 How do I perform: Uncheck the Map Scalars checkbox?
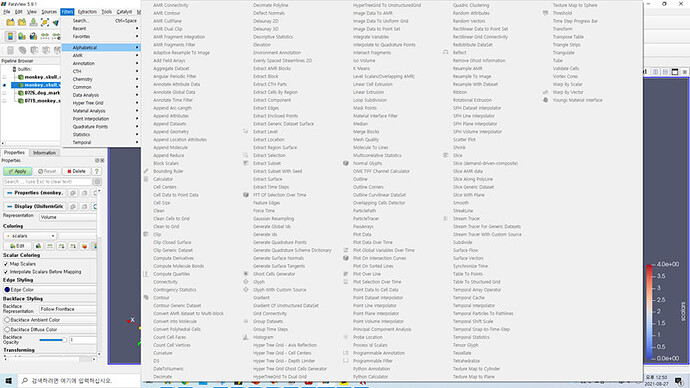point(6,264)
